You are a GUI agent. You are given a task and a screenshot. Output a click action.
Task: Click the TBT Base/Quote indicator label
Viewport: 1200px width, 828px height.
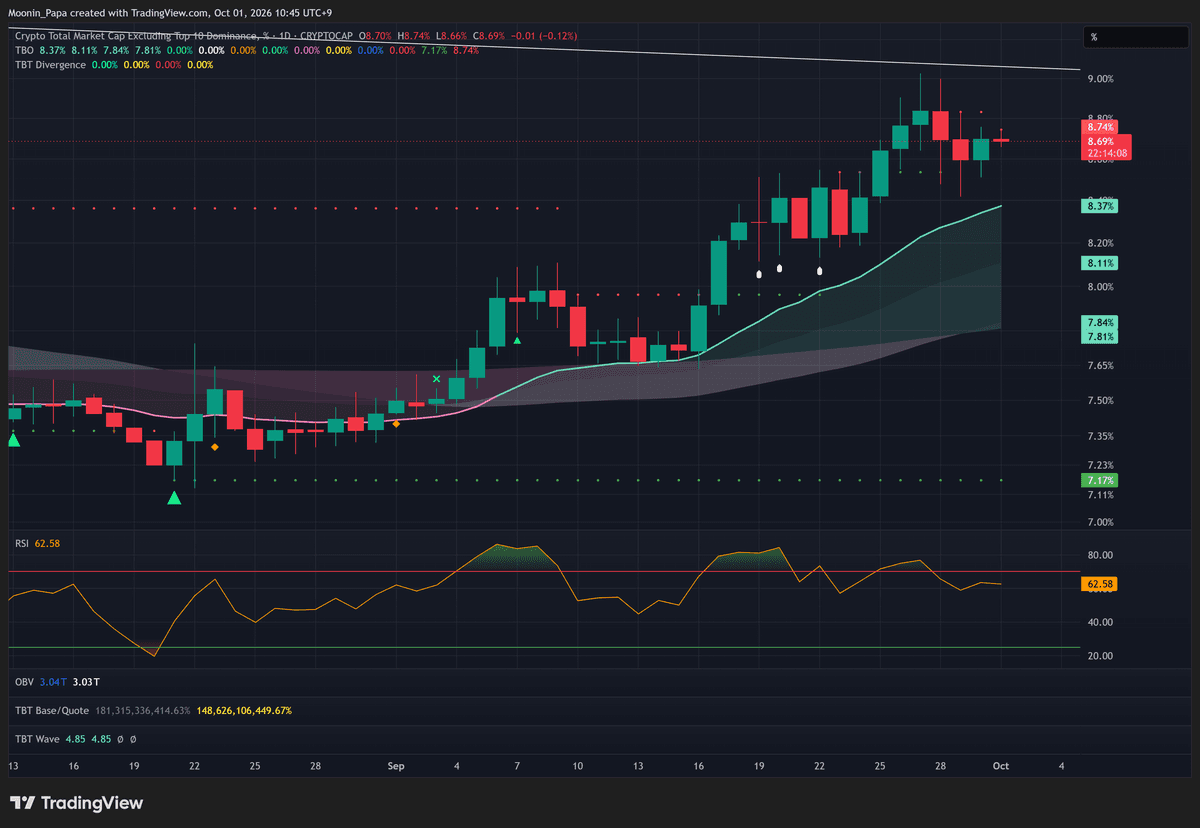tap(52, 710)
